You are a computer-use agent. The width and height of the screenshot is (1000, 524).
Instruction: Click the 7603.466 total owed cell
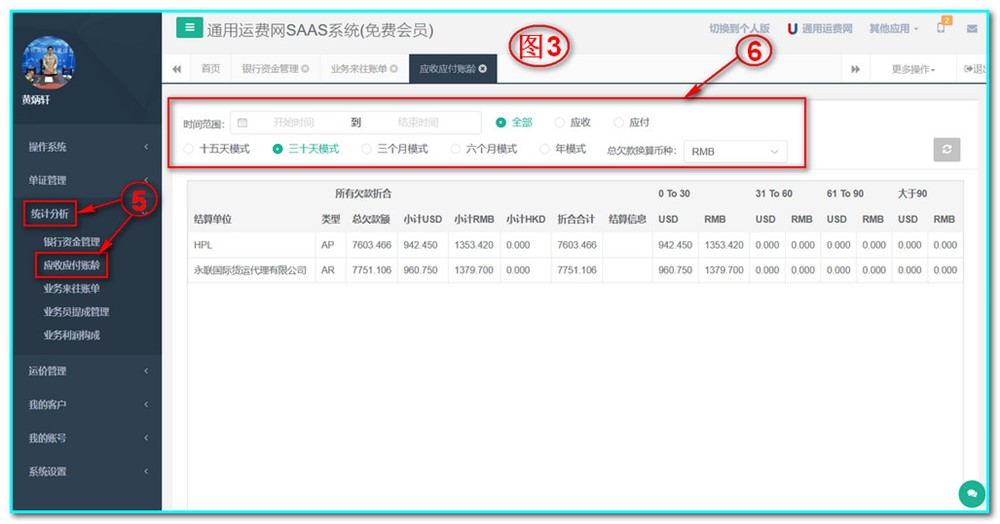pos(371,245)
